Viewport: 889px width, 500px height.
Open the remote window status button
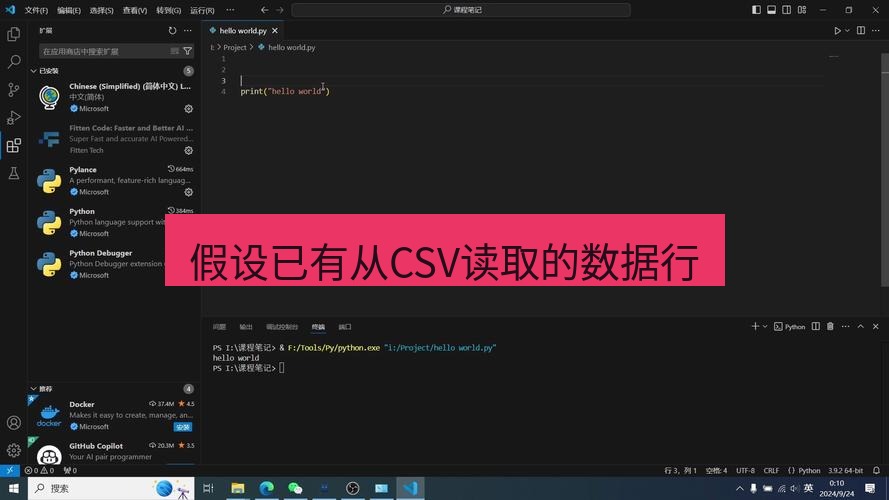[x=10, y=470]
